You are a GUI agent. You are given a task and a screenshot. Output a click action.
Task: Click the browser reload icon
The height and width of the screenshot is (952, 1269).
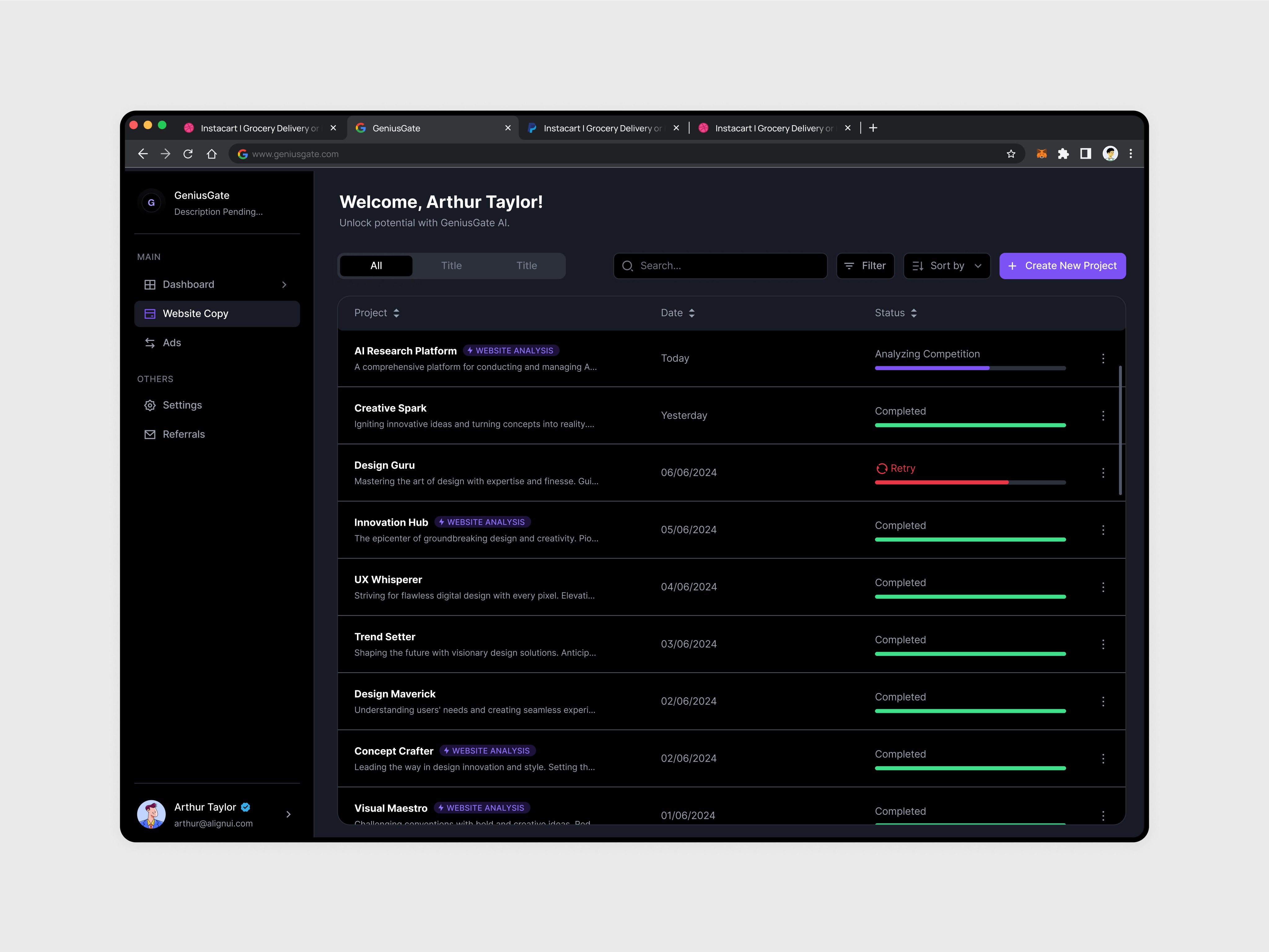pyautogui.click(x=188, y=154)
